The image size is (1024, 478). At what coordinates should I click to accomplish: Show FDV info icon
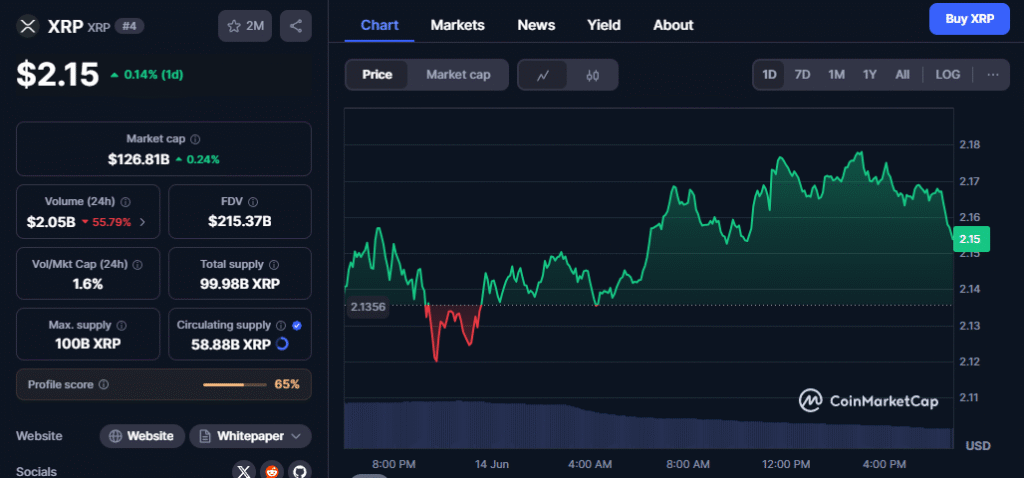253,202
